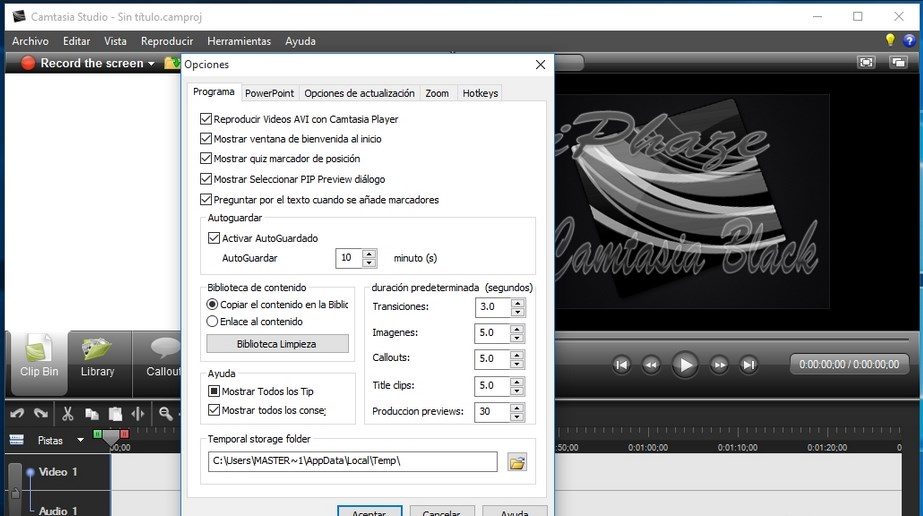The image size is (923, 516).
Task: Open the Vista menu
Action: pyautogui.click(x=115, y=41)
